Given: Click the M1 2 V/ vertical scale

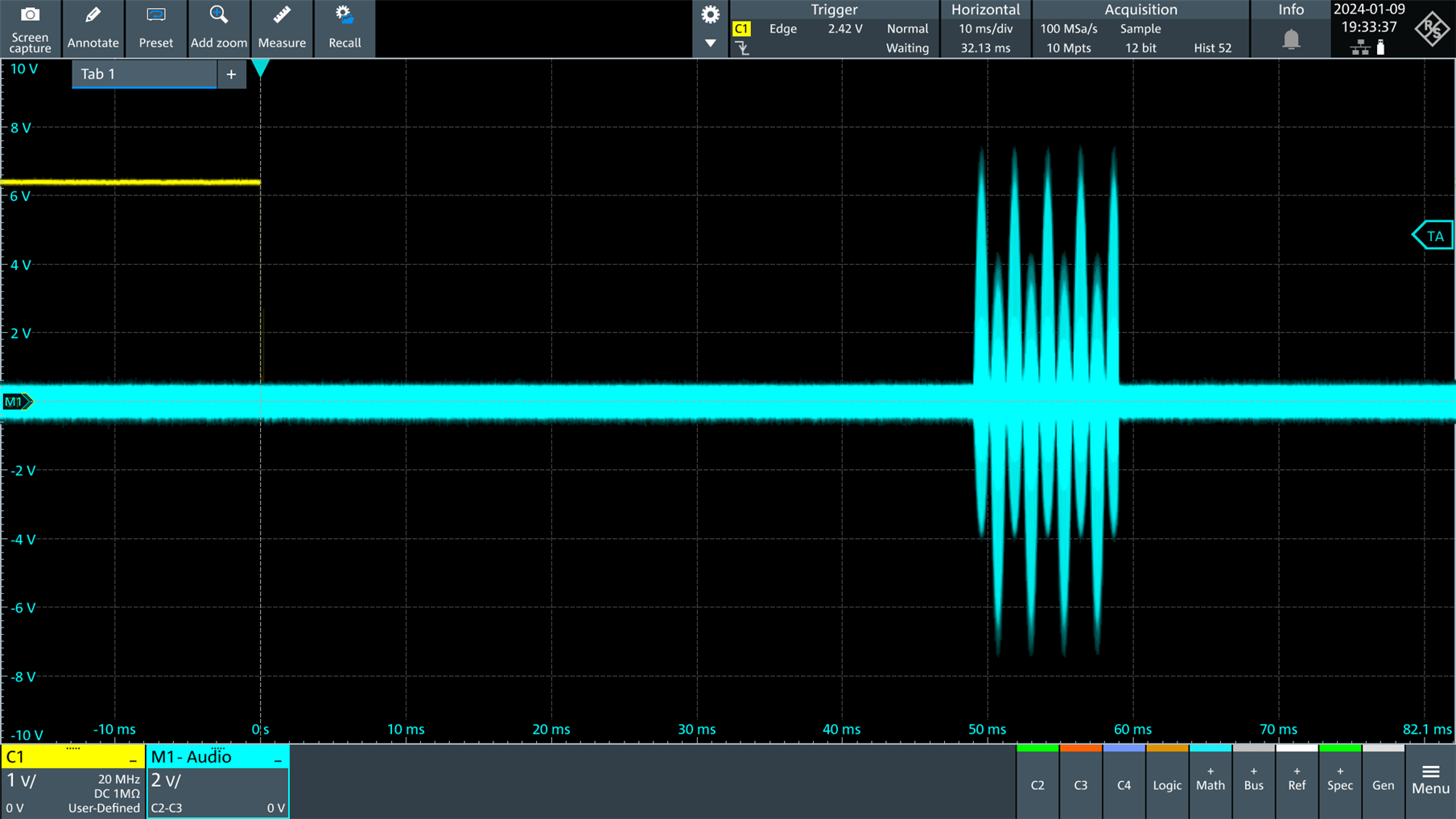Looking at the screenshot, I should pos(166,780).
